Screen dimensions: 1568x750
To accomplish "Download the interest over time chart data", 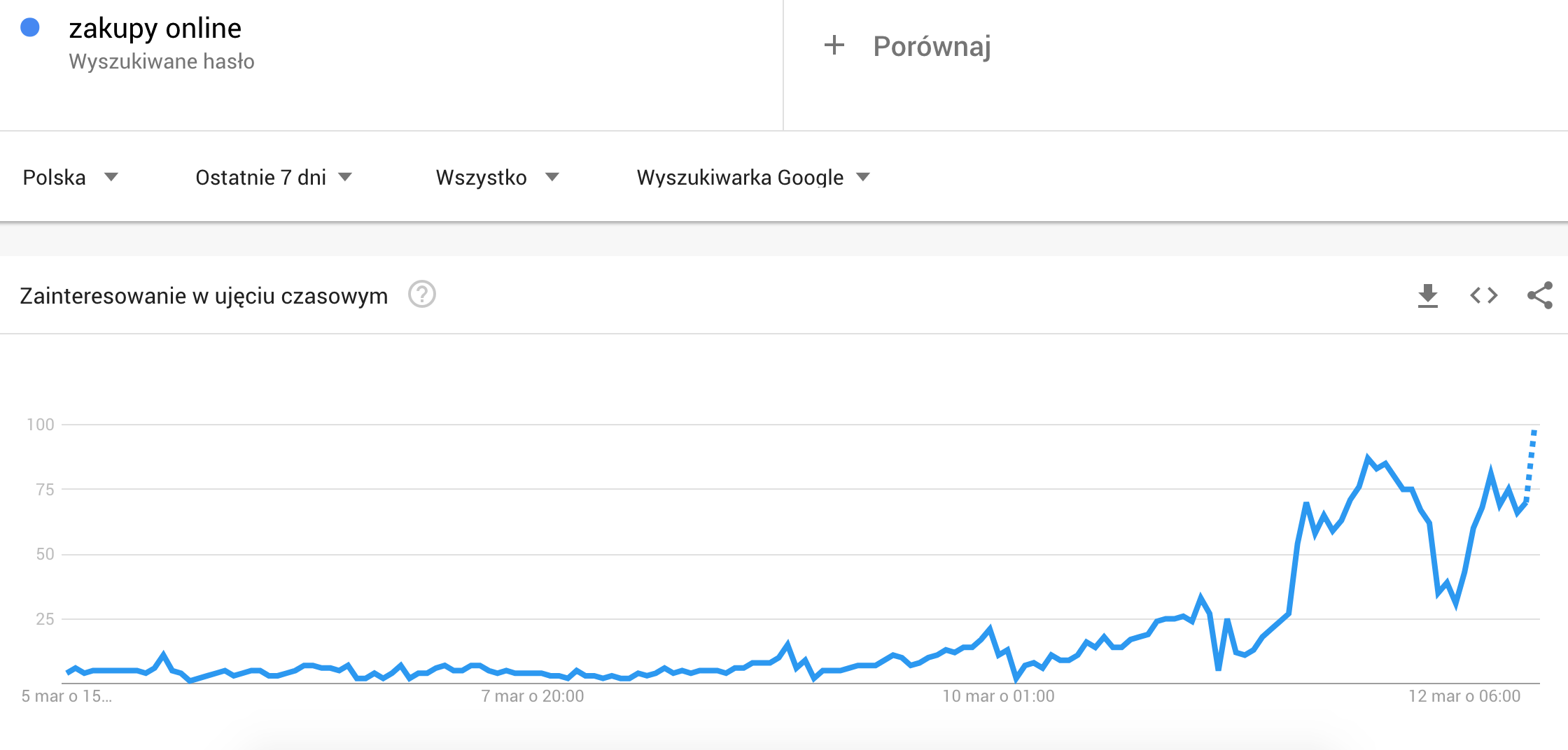I will click(1427, 295).
